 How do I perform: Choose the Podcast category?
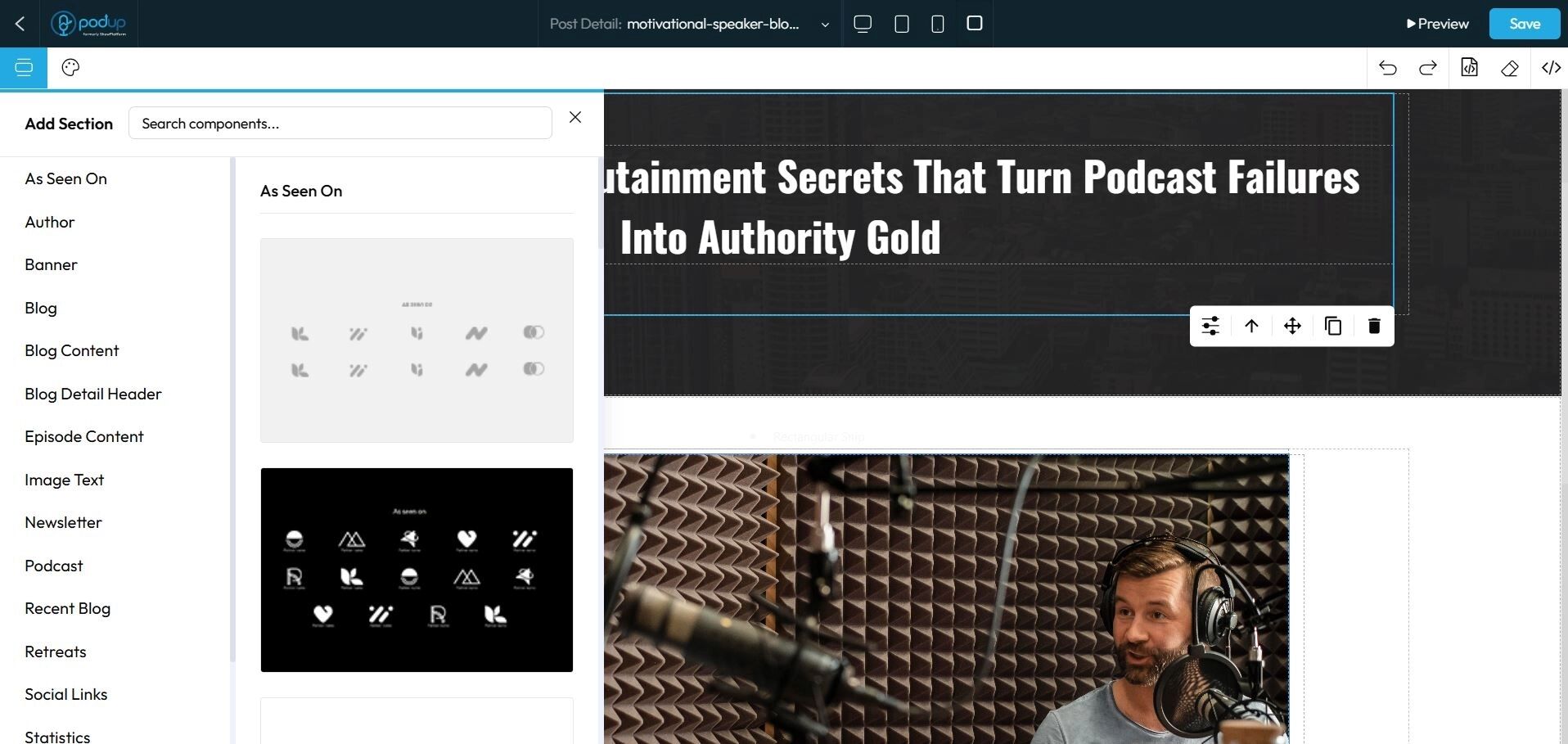54,566
